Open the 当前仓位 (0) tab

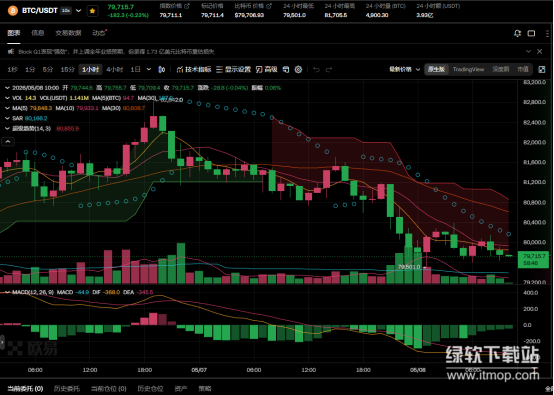click(109, 389)
